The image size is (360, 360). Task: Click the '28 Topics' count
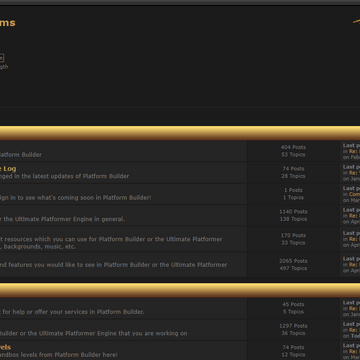[293, 176]
